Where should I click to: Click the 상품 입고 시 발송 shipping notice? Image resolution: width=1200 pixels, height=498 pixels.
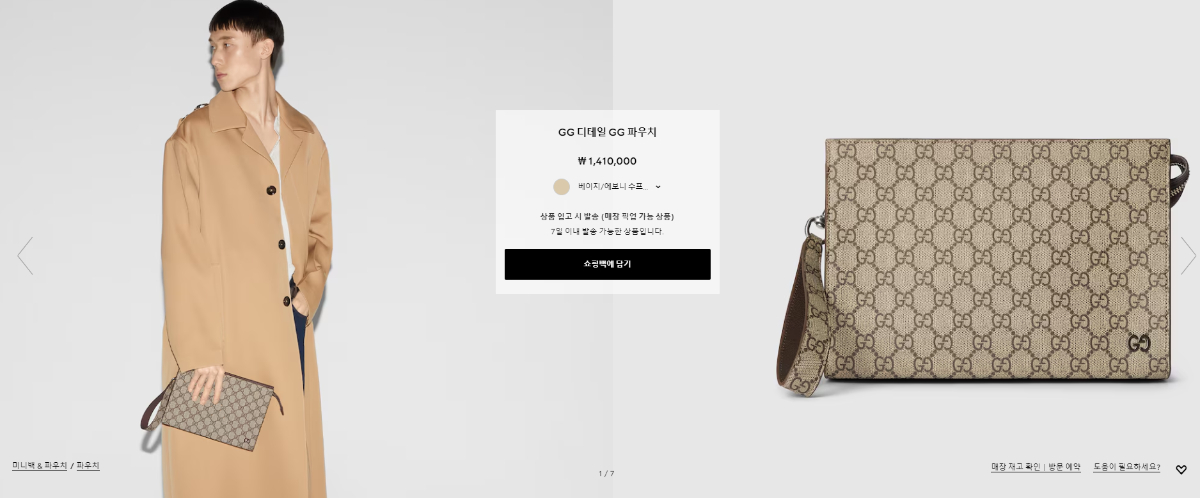coord(607,216)
